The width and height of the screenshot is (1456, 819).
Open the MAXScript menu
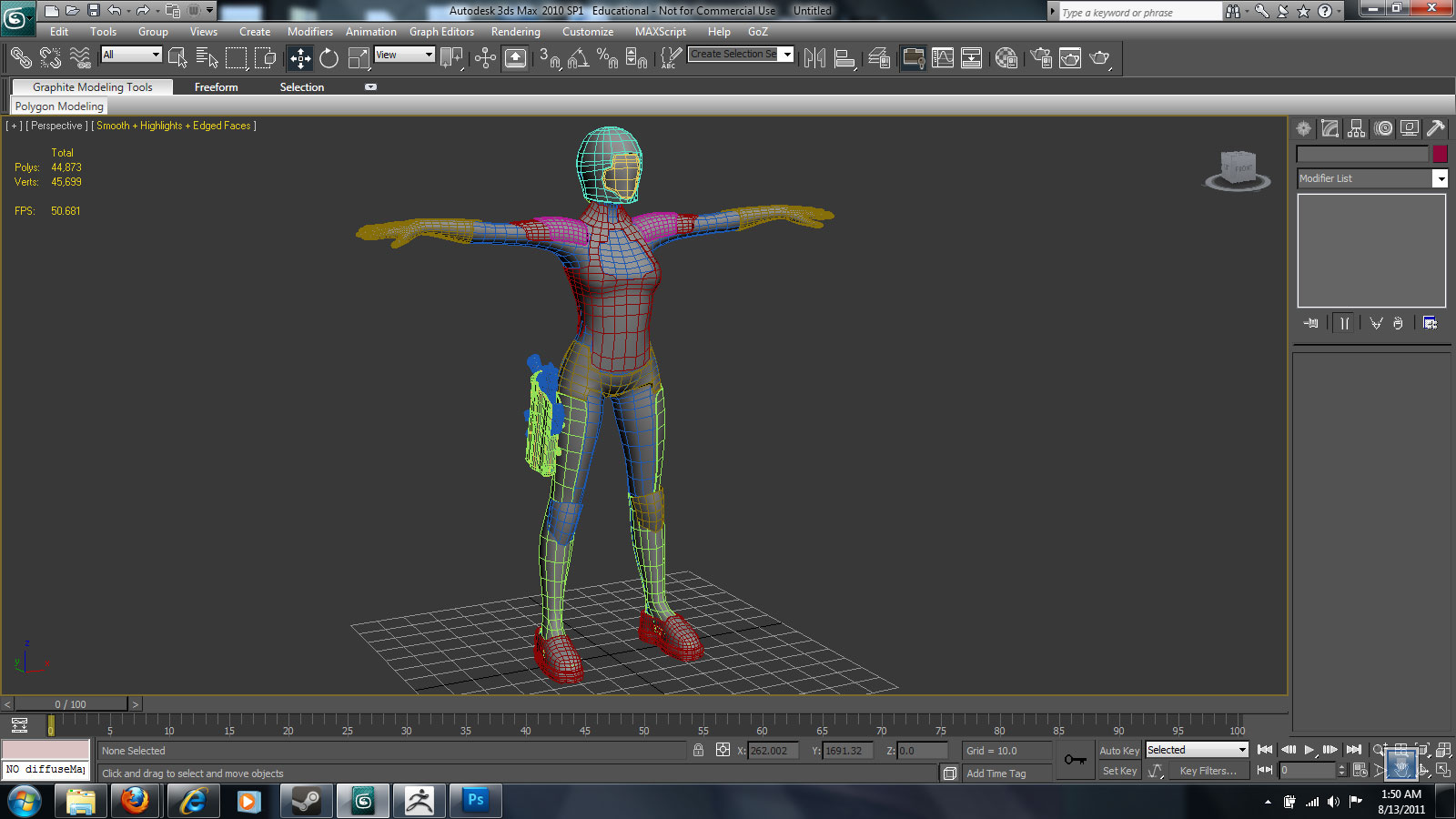[661, 32]
